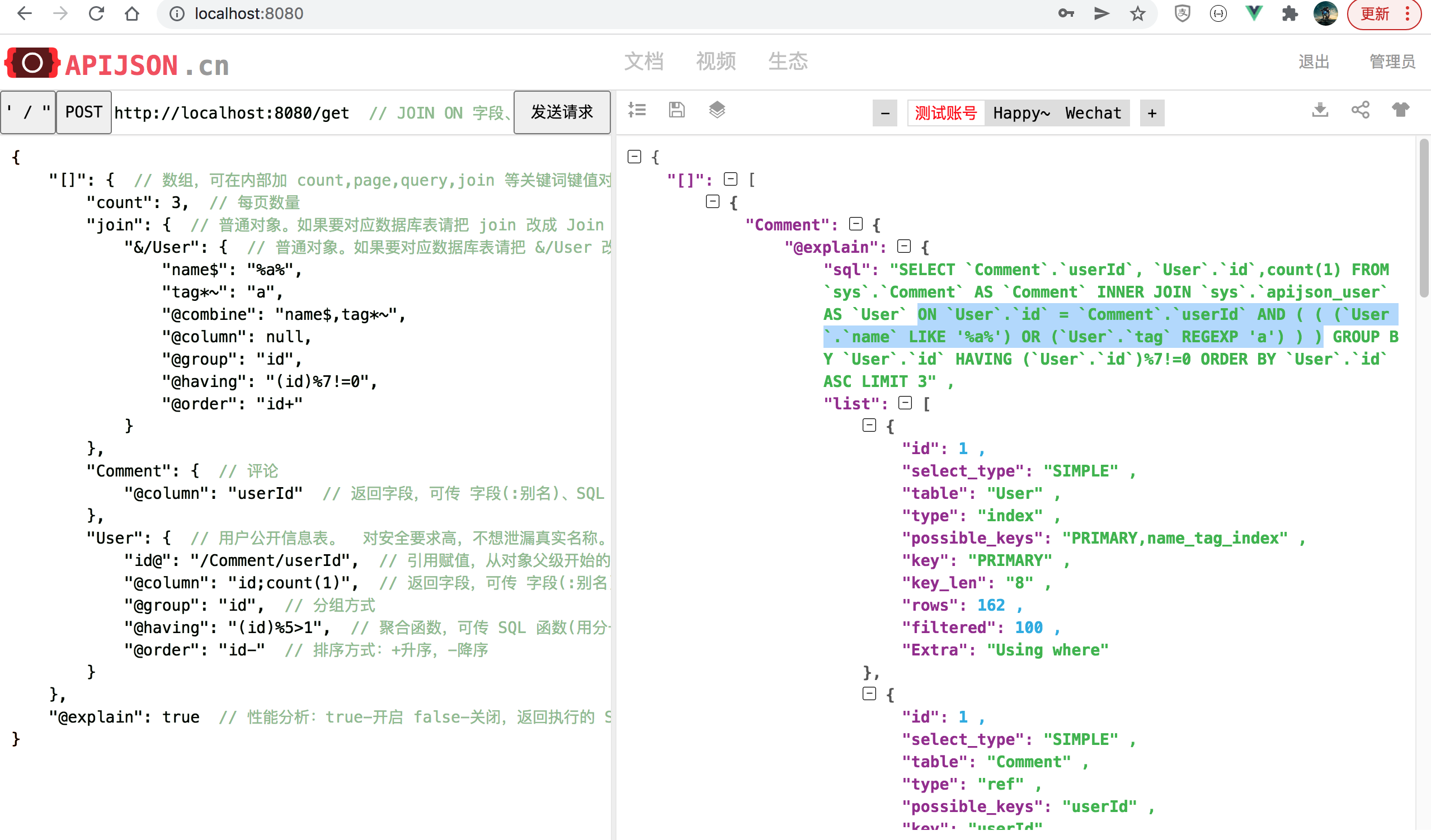This screenshot has width=1431, height=840.
Task: Switch to the Happy~ account tab
Action: [1021, 113]
